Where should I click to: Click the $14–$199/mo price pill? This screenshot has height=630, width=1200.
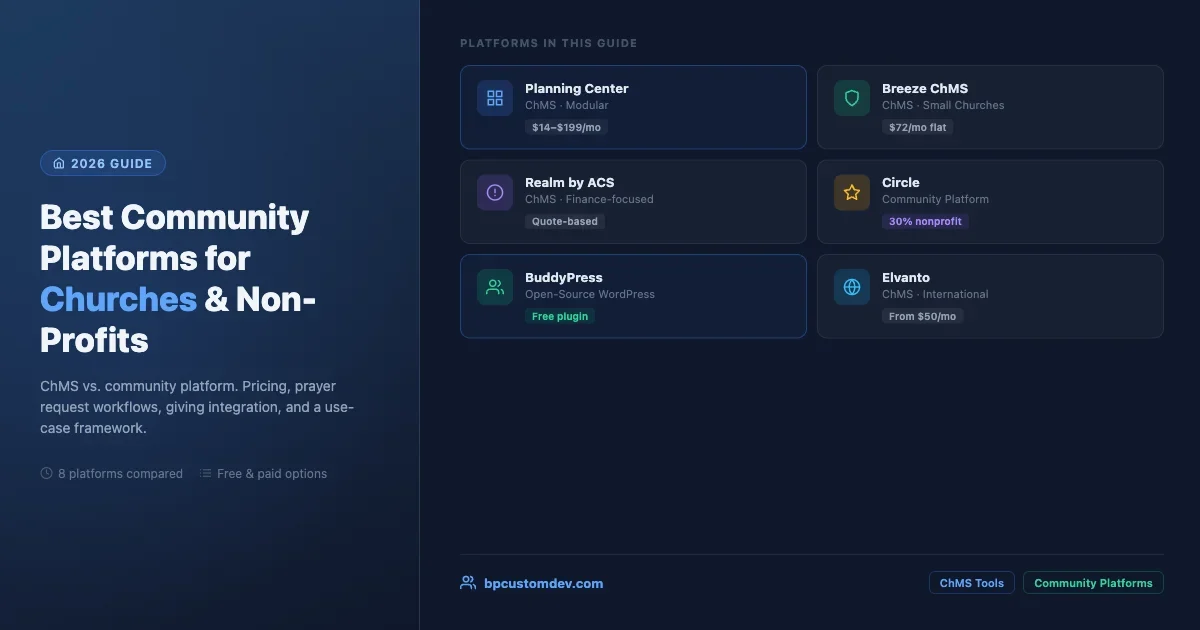[567, 127]
